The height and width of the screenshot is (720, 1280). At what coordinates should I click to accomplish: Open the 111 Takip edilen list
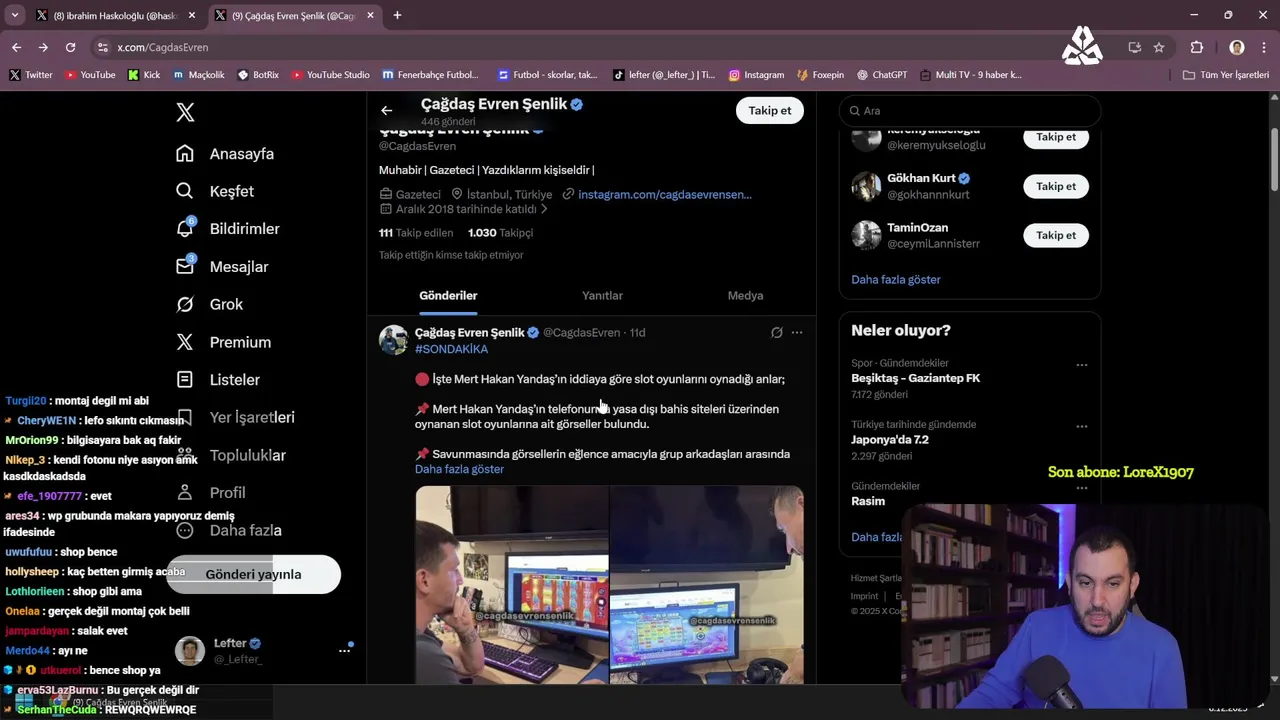click(416, 233)
